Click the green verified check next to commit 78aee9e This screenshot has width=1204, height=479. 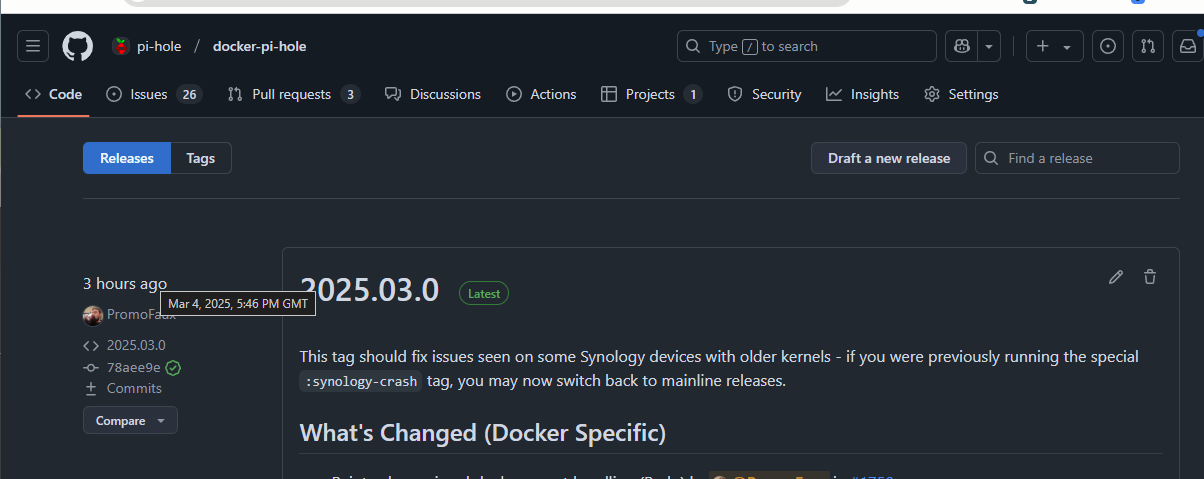click(x=173, y=367)
